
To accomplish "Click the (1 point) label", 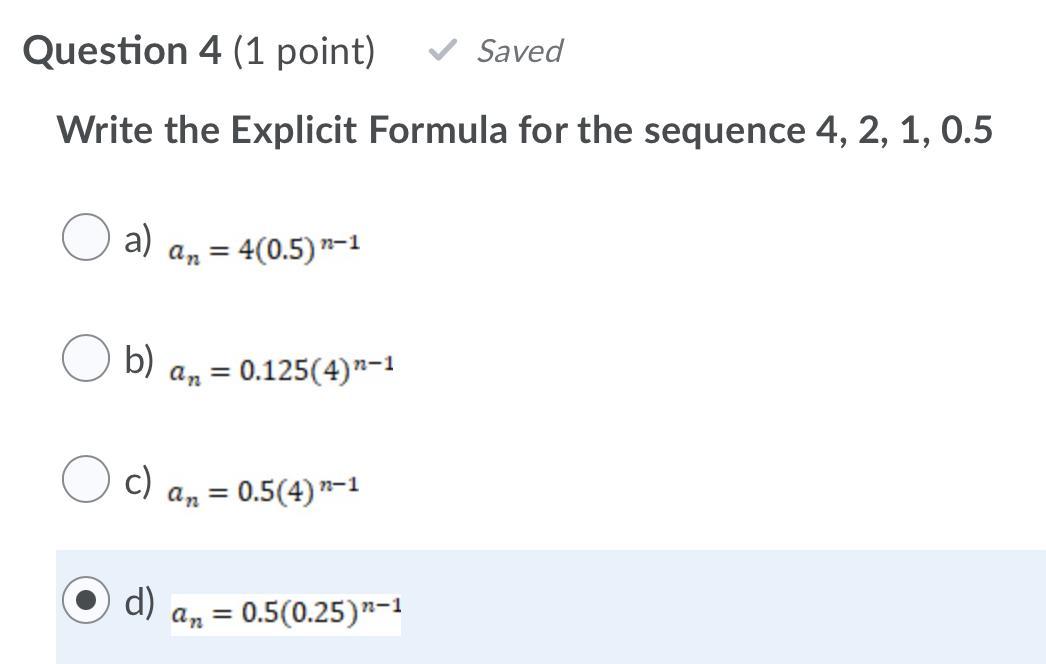I will pos(304,51).
